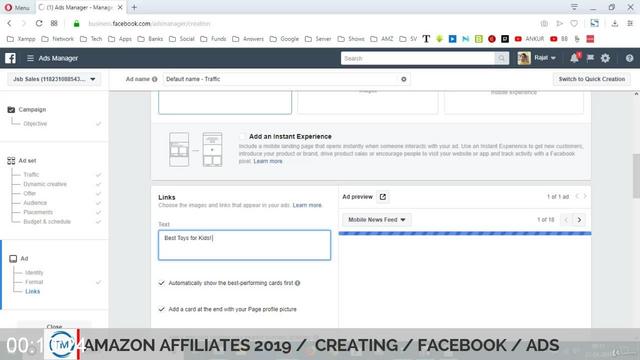
Task: Go to the Format step
Action: coord(34,282)
